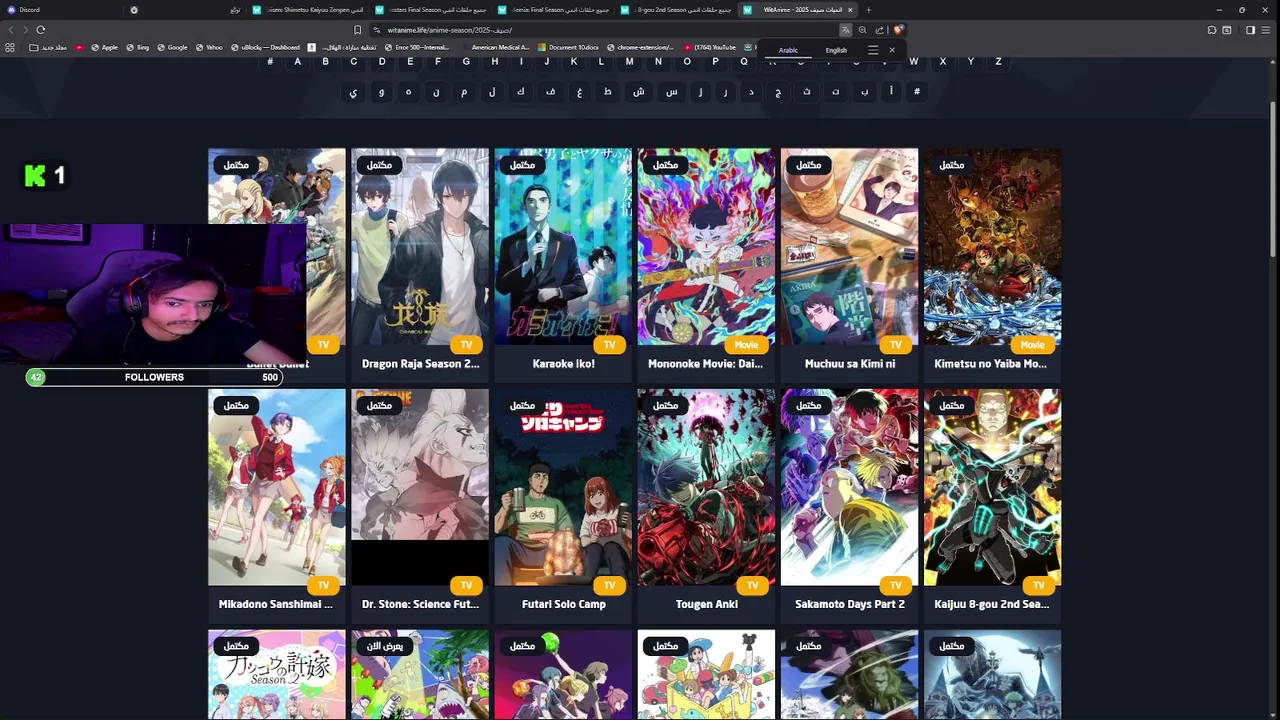Close the translate popup with X

(892, 50)
